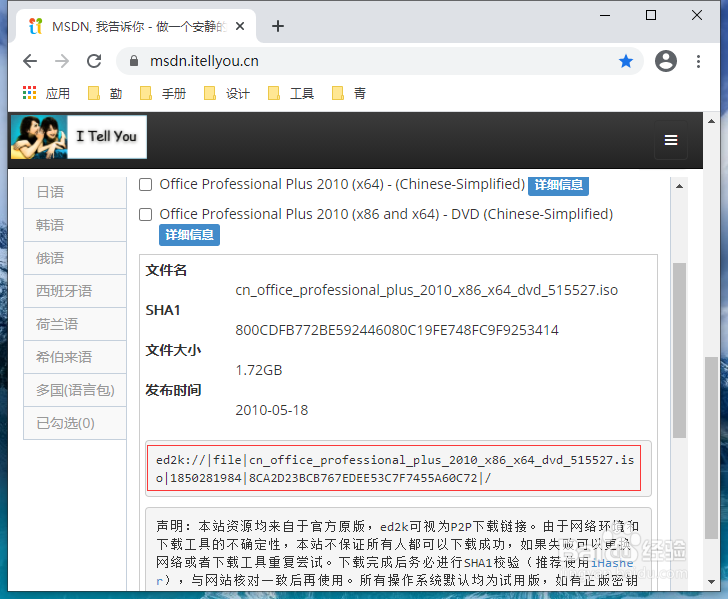Image resolution: width=728 pixels, height=599 pixels.
Task: Open the 设计 bookmark folder
Action: 227,93
